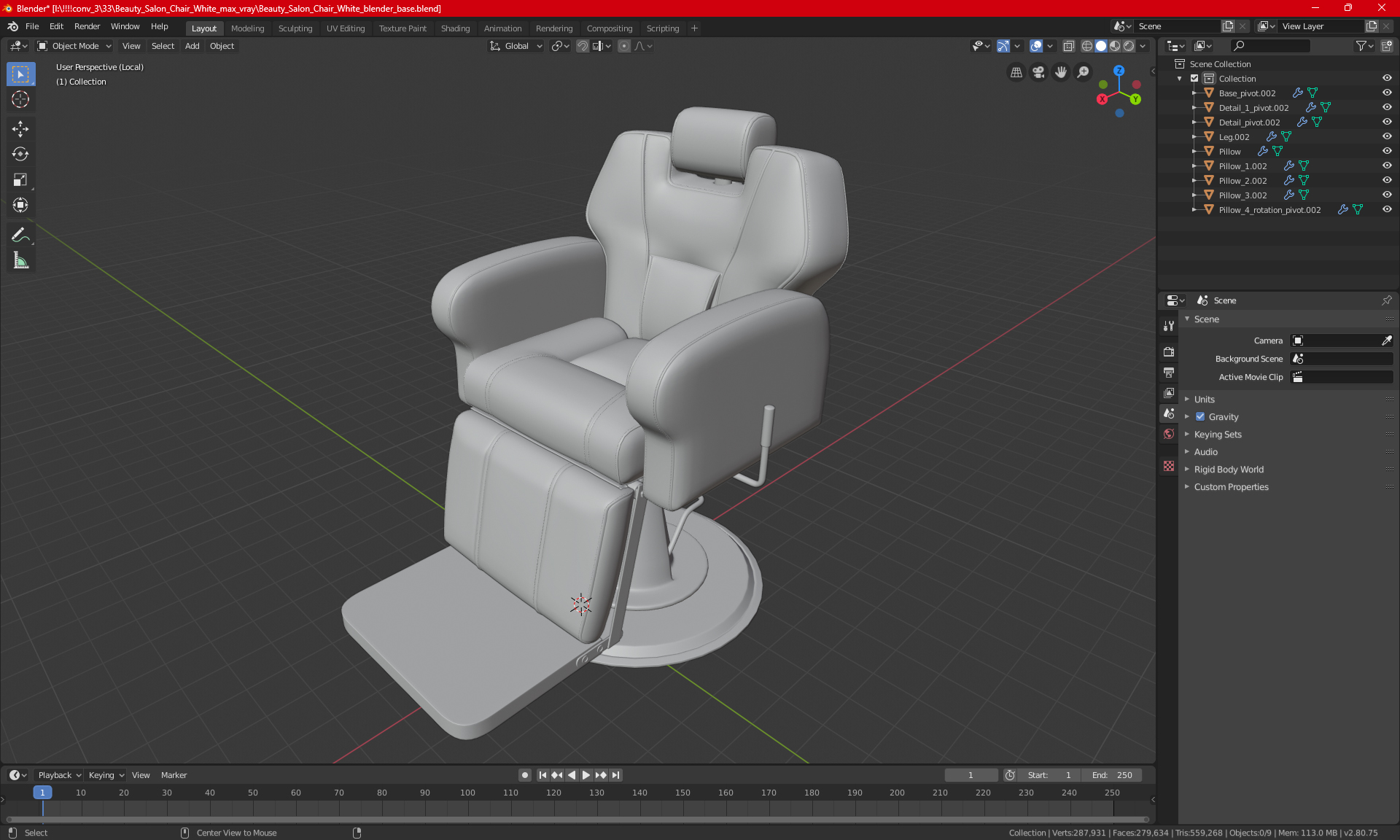
Task: Choose the Annotate pencil tool
Action: [x=20, y=235]
